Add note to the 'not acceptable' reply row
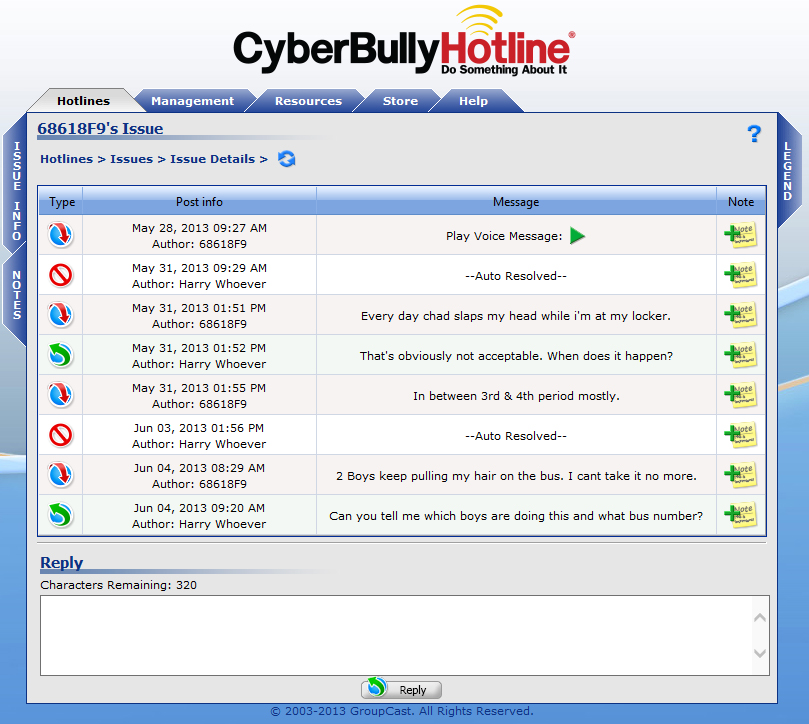 point(740,355)
